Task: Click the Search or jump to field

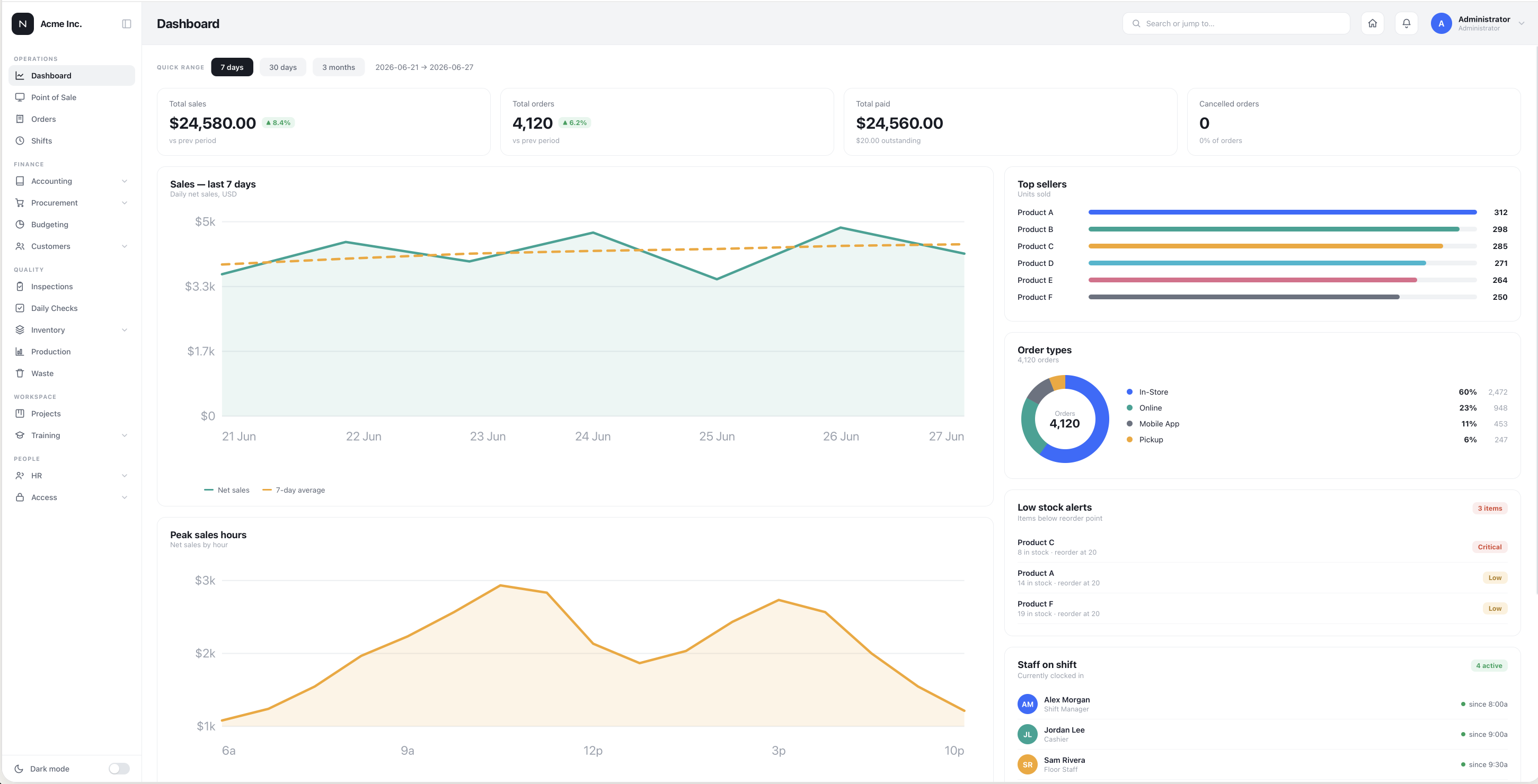Action: pos(1236,24)
